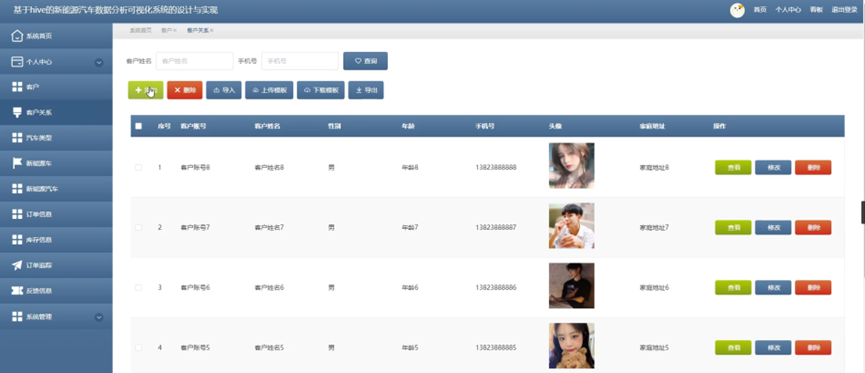Viewport: 865px width, 373px height.
Task: Click the grid icon beside 系统管理
Action: (x=17, y=317)
